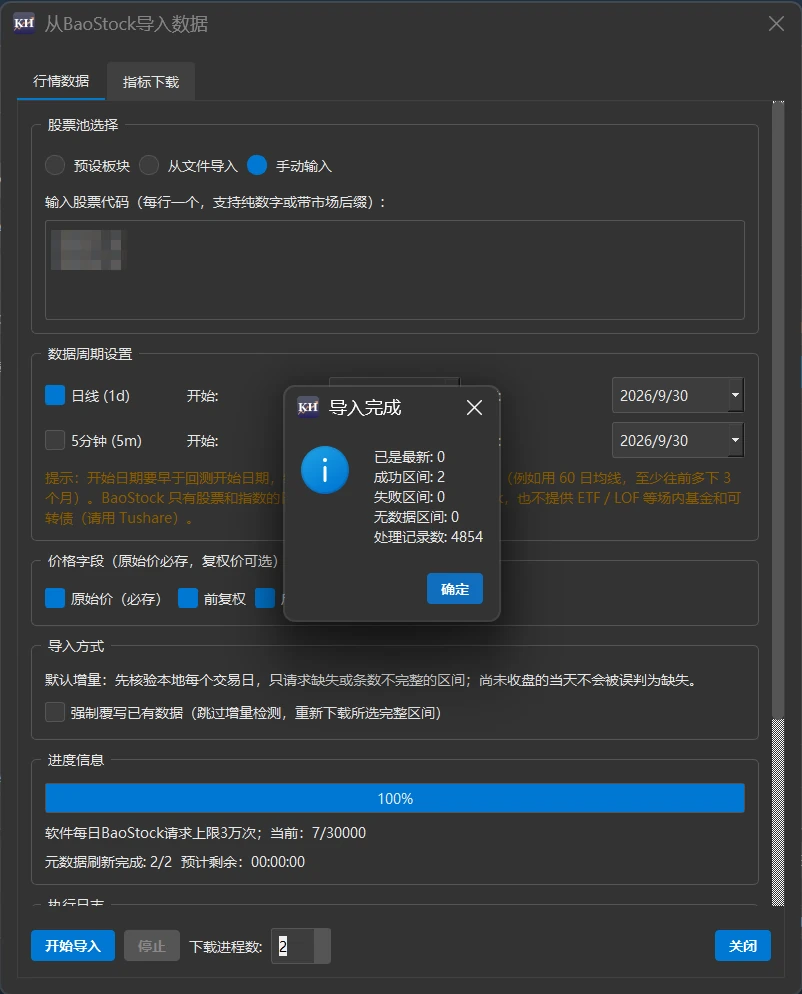Viewport: 802px width, 994px height.
Task: Click the 下载进程数 spinner buttons
Action: coord(322,946)
